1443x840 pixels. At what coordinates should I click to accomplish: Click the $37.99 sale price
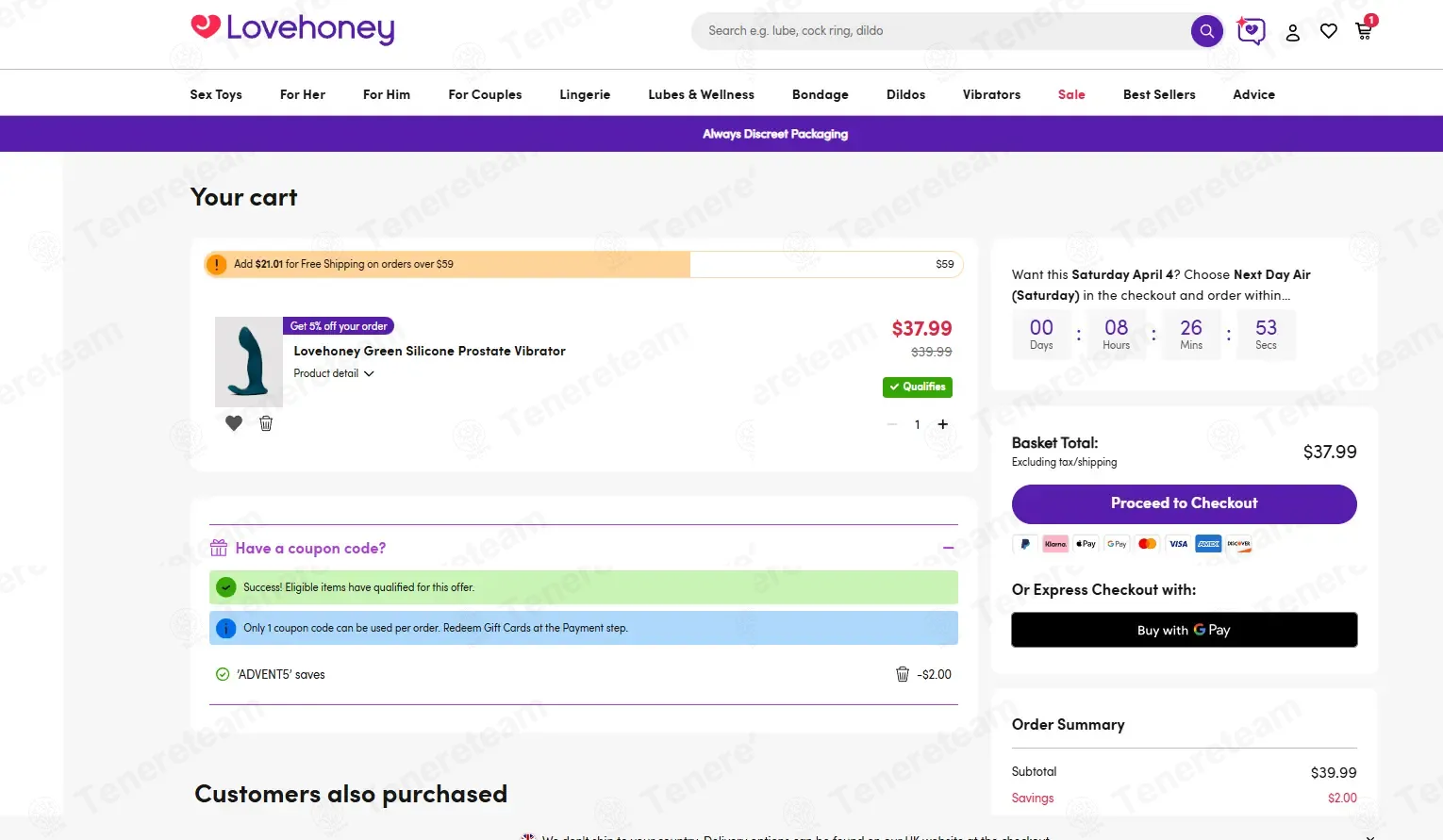pos(922,328)
